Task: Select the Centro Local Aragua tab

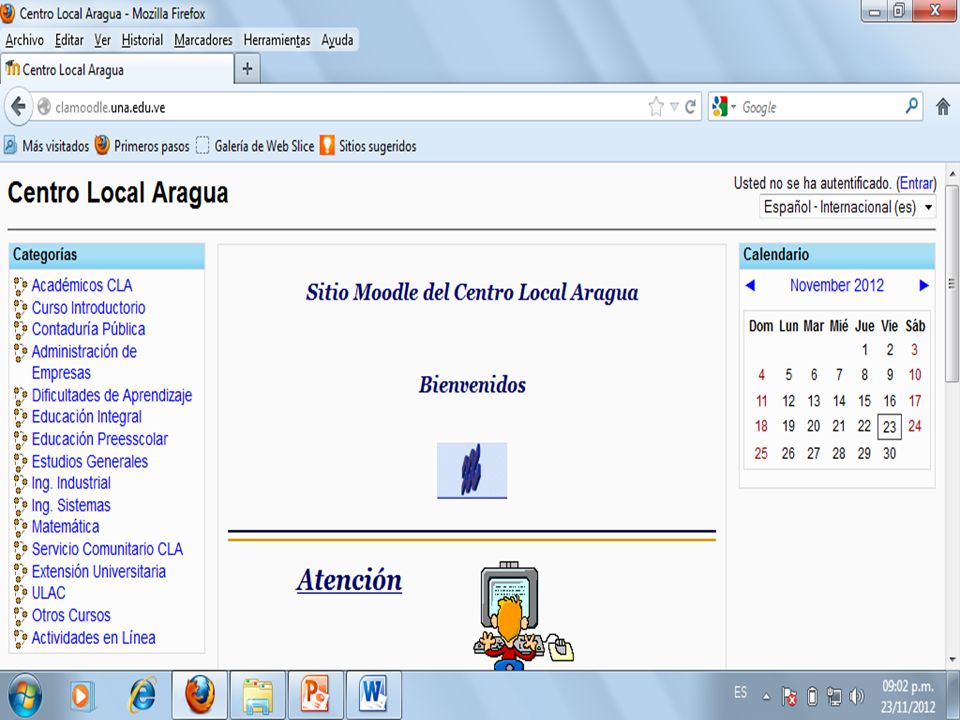Action: (117, 69)
